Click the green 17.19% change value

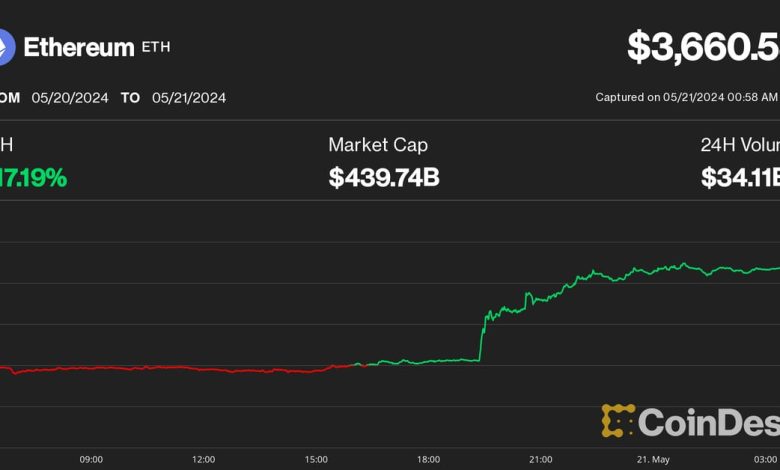[x=34, y=178]
